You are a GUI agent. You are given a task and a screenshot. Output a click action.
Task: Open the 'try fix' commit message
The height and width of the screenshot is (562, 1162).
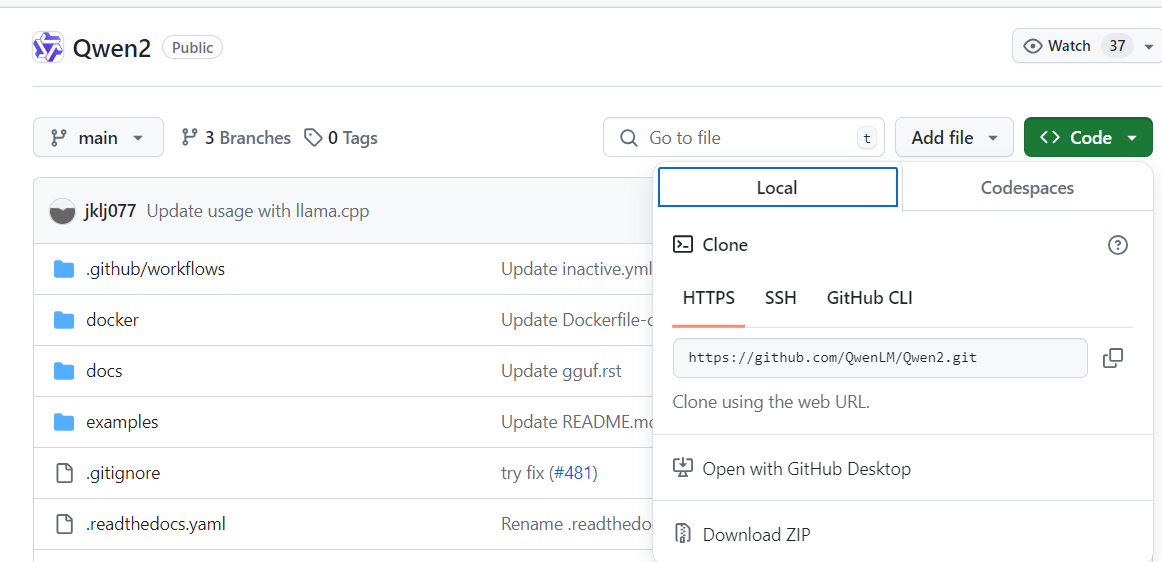[x=523, y=472]
